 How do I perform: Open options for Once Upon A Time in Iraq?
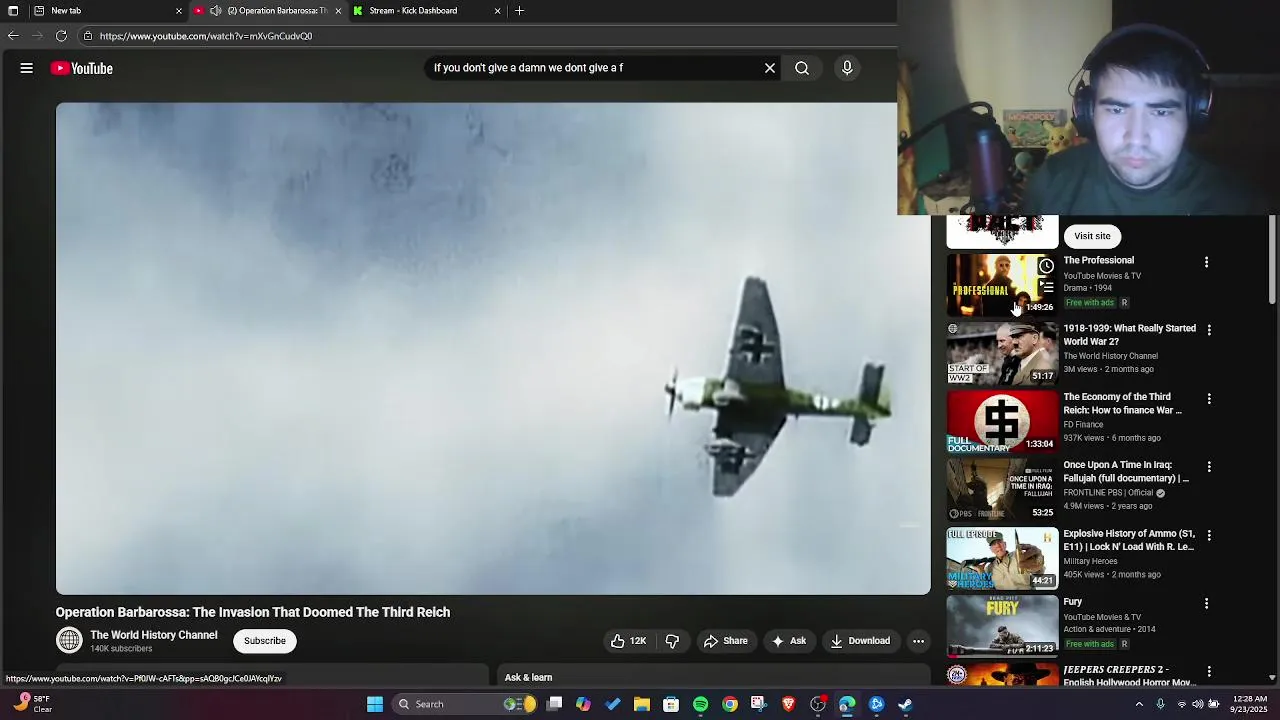point(1209,467)
